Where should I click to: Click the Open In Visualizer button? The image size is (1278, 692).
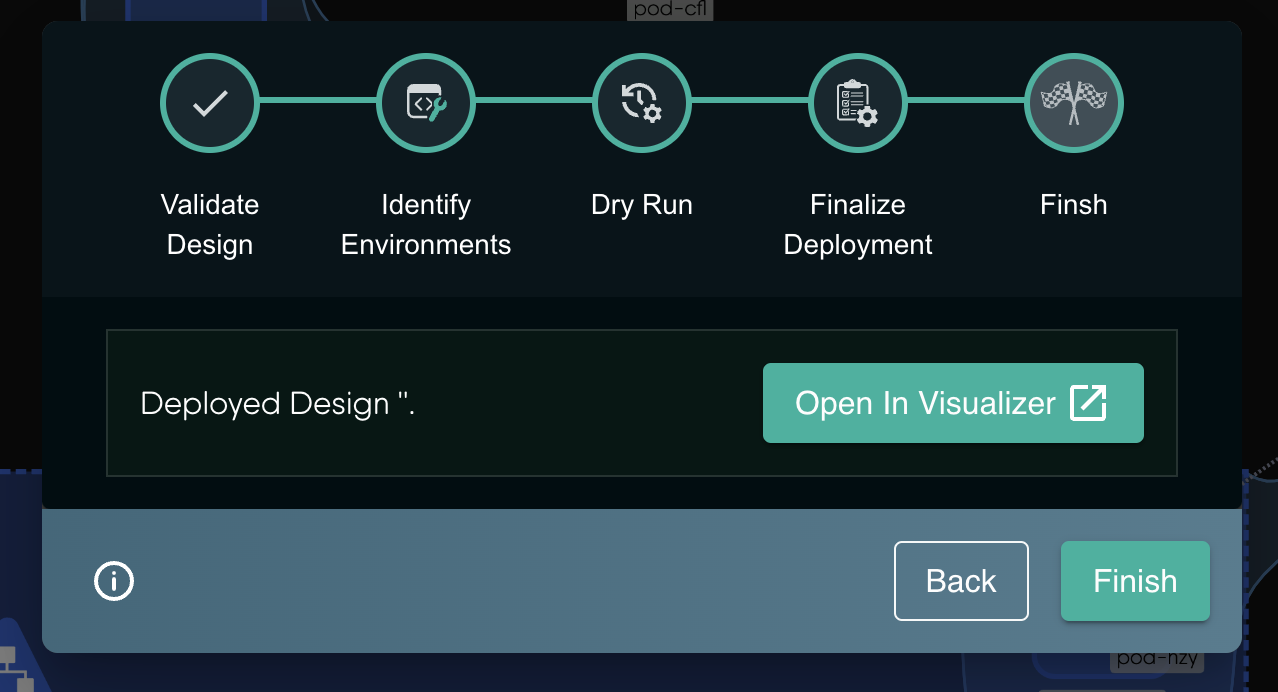coord(953,403)
